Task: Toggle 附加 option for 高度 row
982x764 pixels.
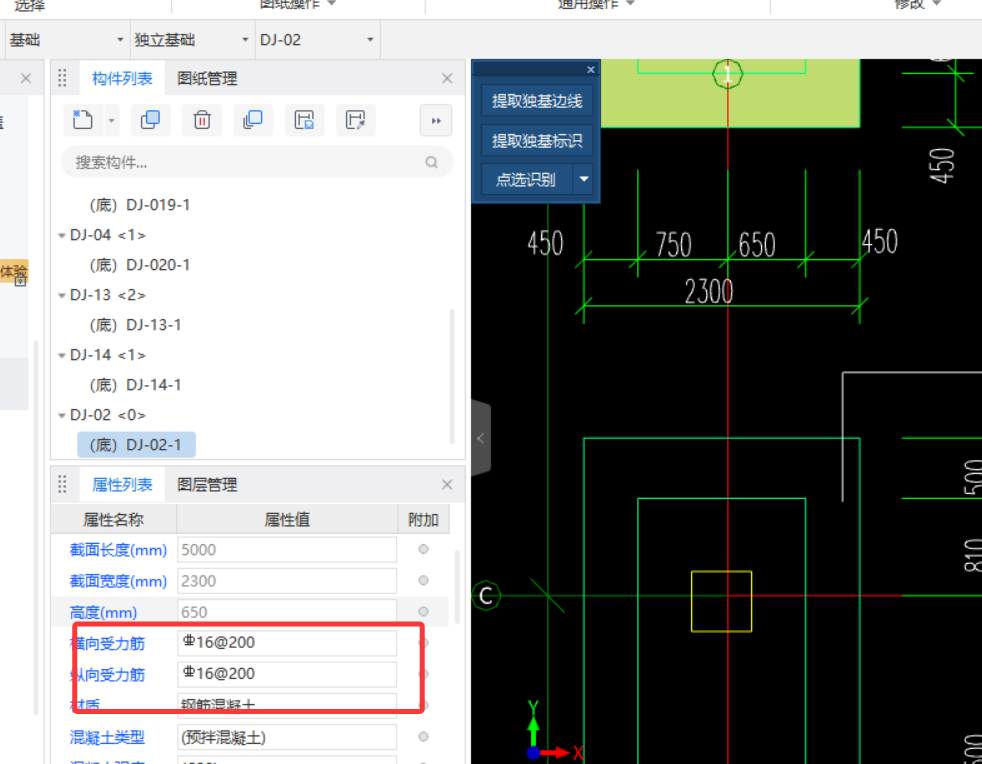Action: [423, 611]
